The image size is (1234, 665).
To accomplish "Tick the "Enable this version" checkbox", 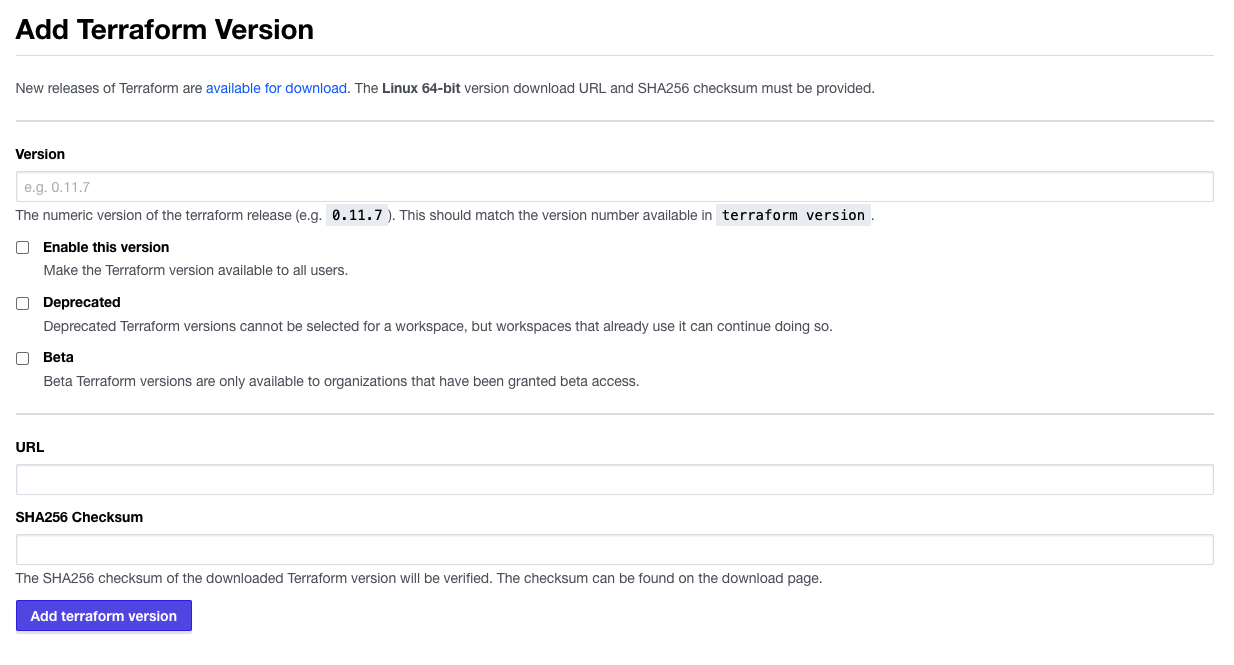I will point(23,248).
